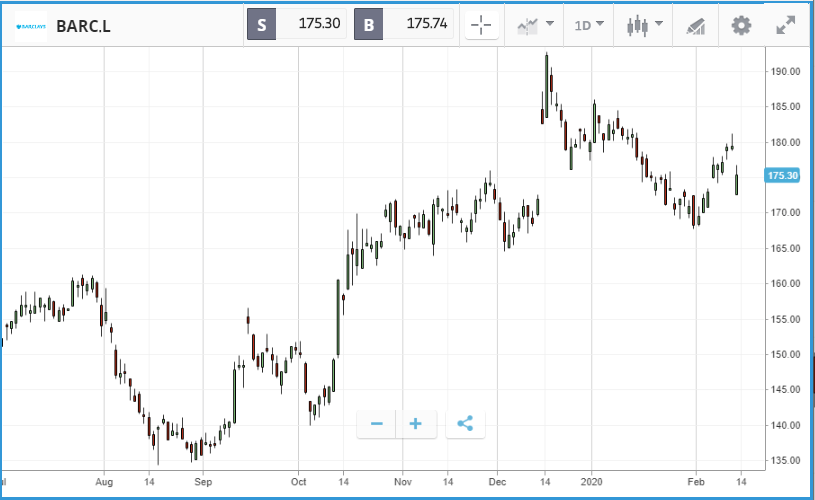
Task: Click the Barclays logo thumbnail
Action: pyautogui.click(x=31, y=27)
